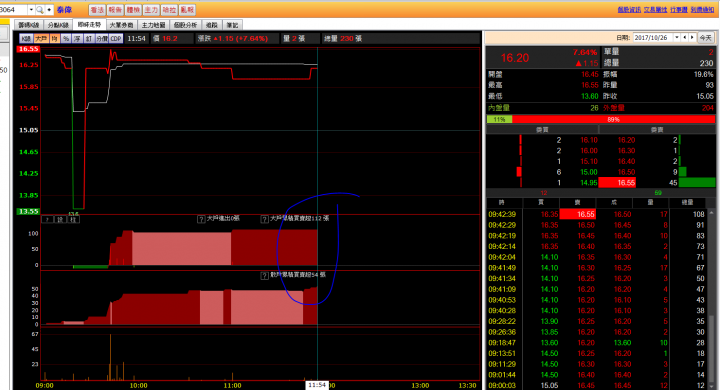
Task: Click the 柱 bar-chart icon in indicator panel
Action: pos(73,220)
